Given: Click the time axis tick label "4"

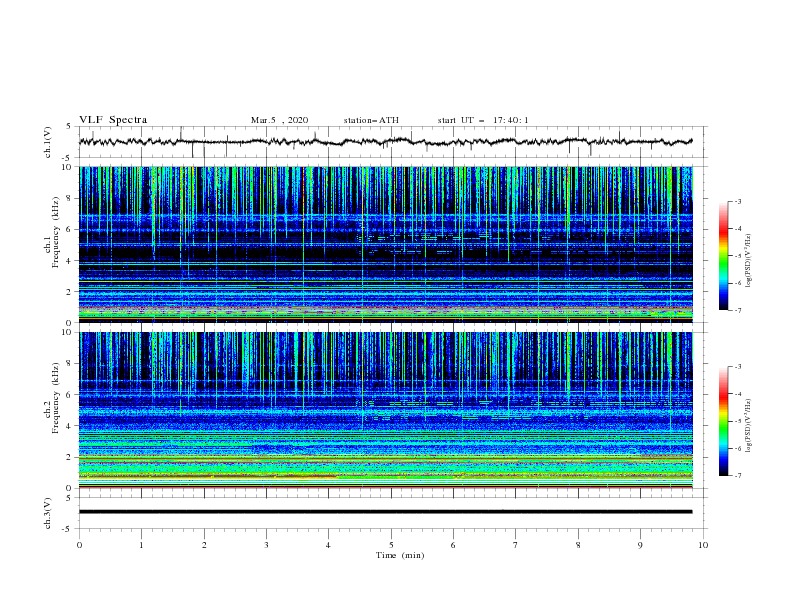Looking at the screenshot, I should click(x=329, y=545).
